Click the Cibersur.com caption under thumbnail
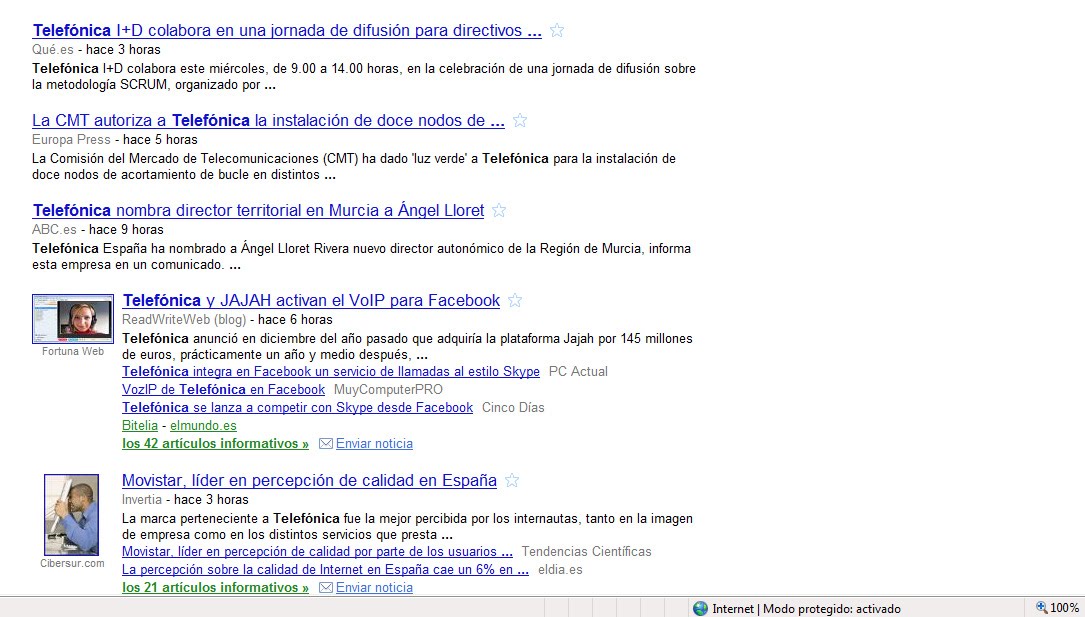The width and height of the screenshot is (1085, 617). coord(72,563)
